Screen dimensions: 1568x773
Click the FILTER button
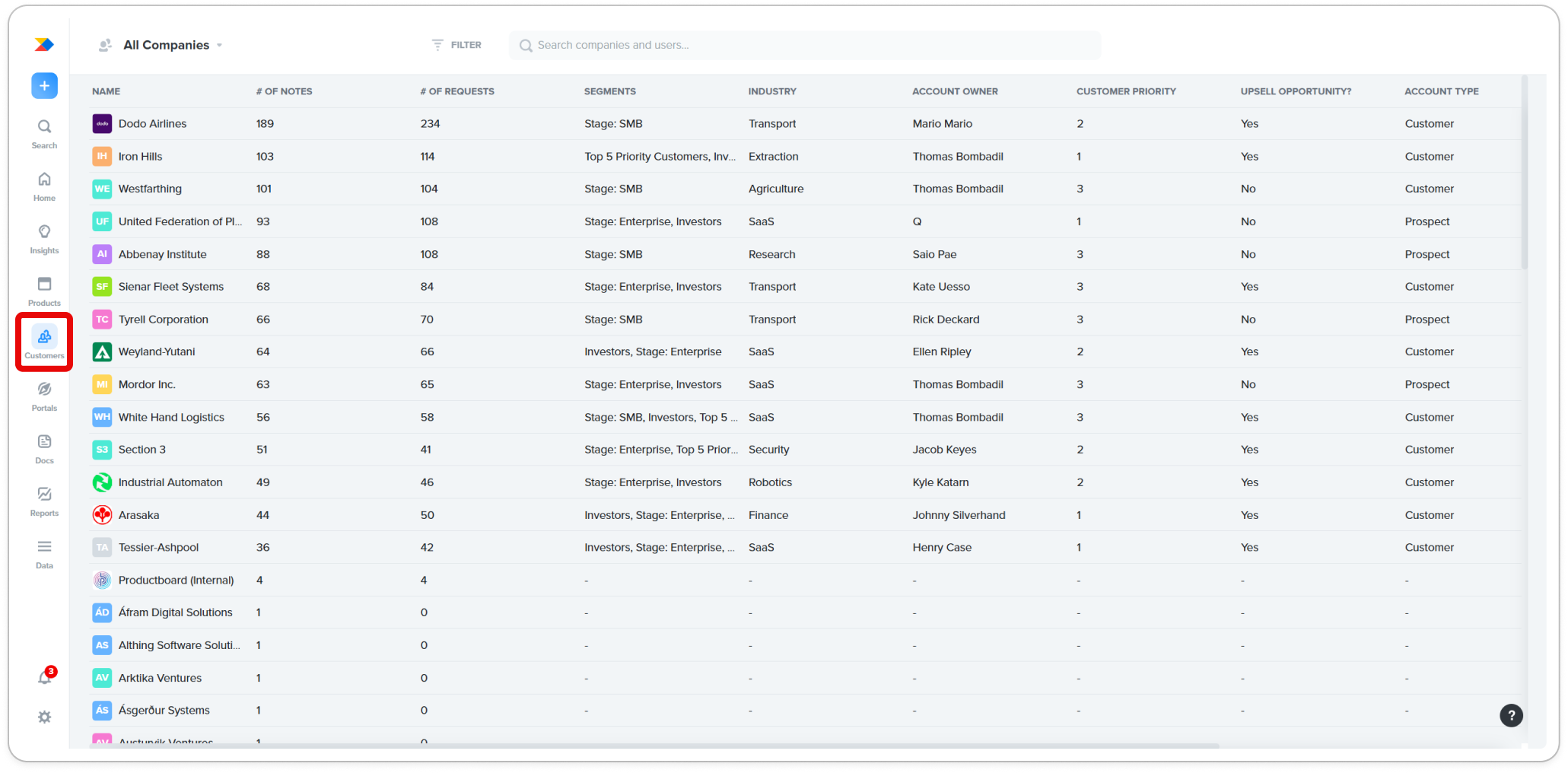pyautogui.click(x=456, y=45)
